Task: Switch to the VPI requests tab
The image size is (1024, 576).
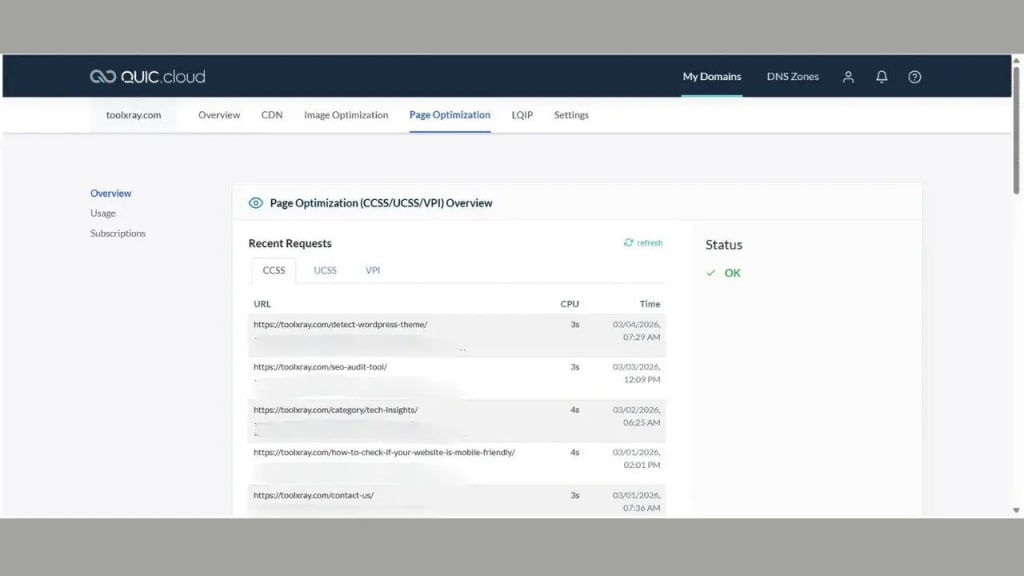Action: (372, 270)
